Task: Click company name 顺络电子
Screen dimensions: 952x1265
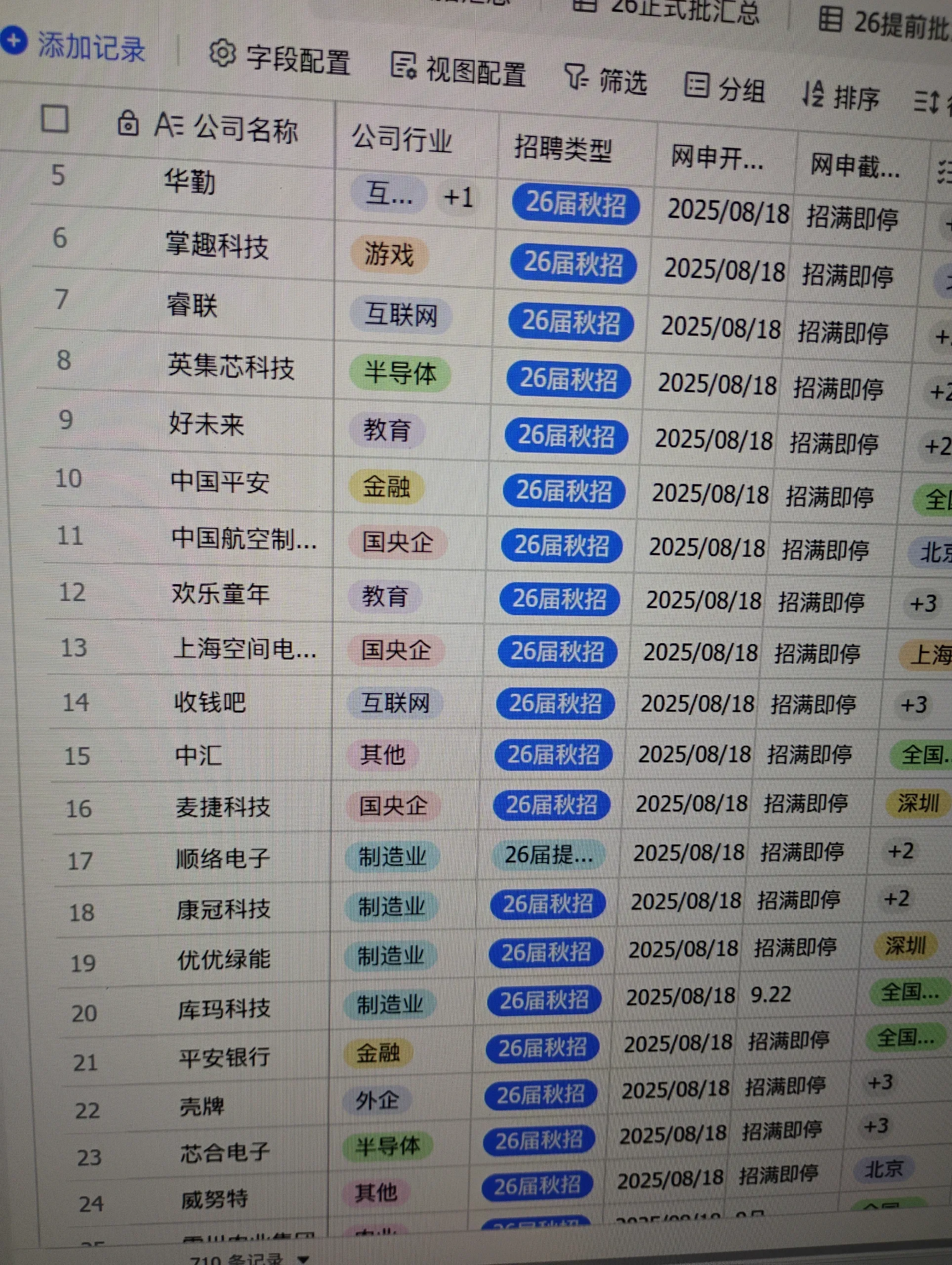Action: tap(223, 858)
